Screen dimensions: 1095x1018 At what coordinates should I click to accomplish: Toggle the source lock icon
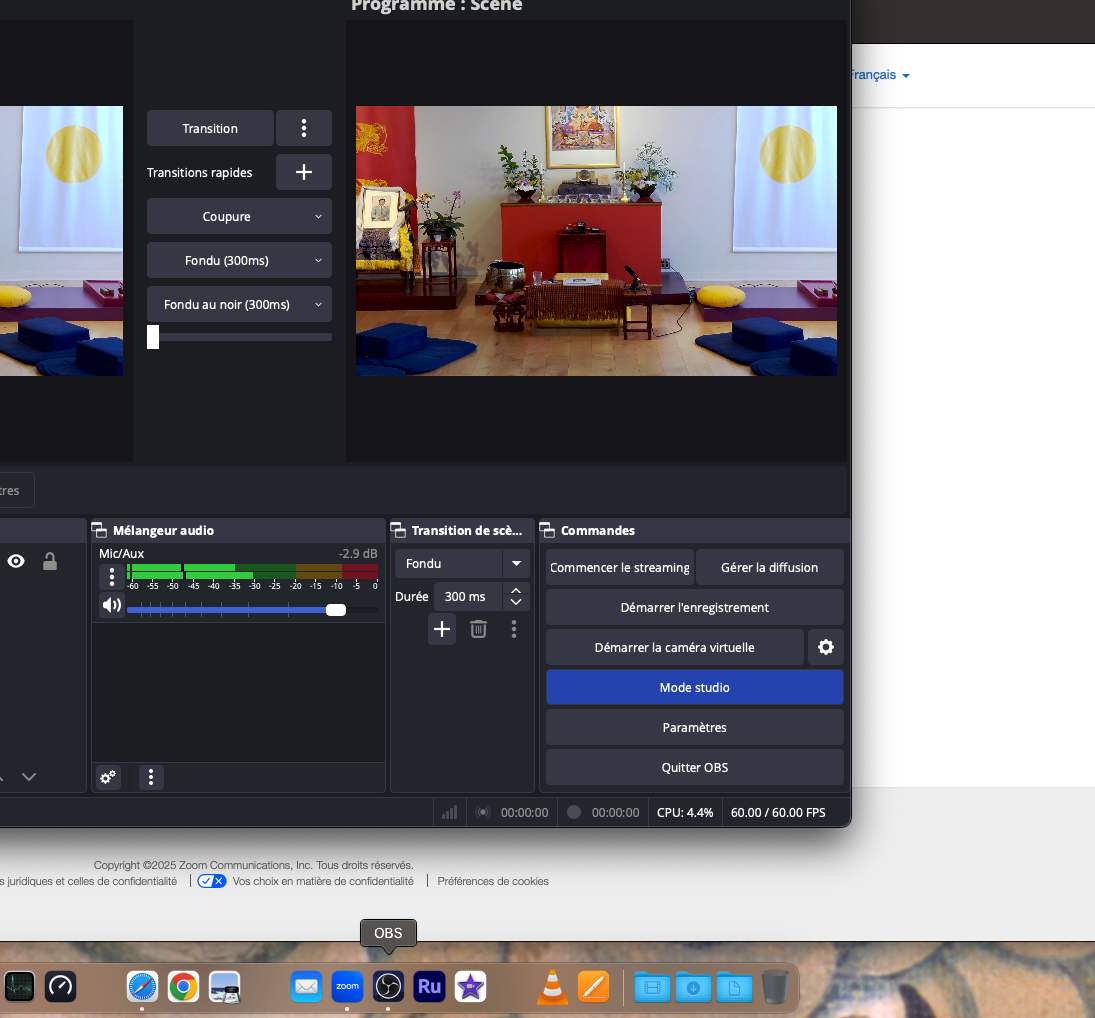pos(49,561)
